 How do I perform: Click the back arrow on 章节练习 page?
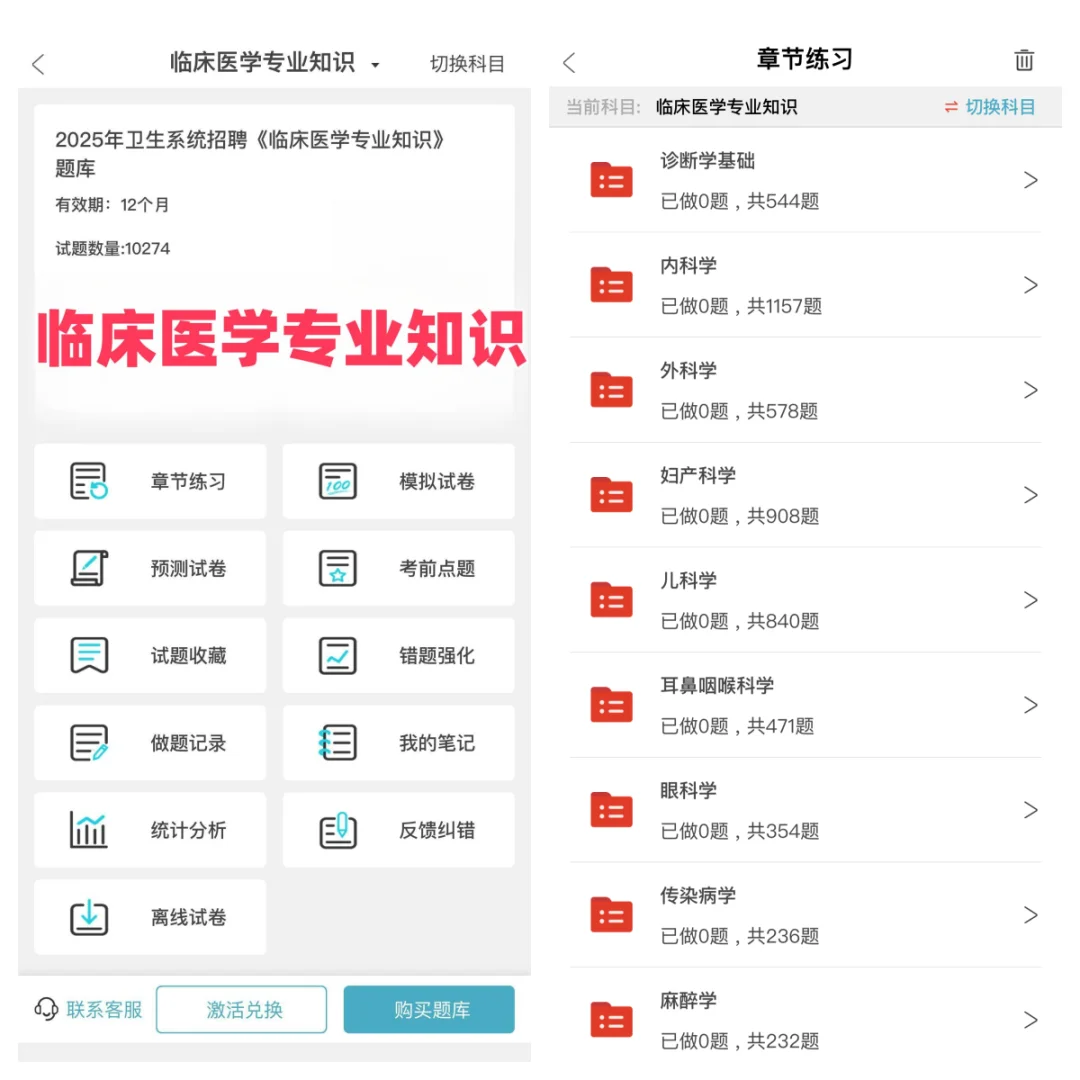coord(569,62)
